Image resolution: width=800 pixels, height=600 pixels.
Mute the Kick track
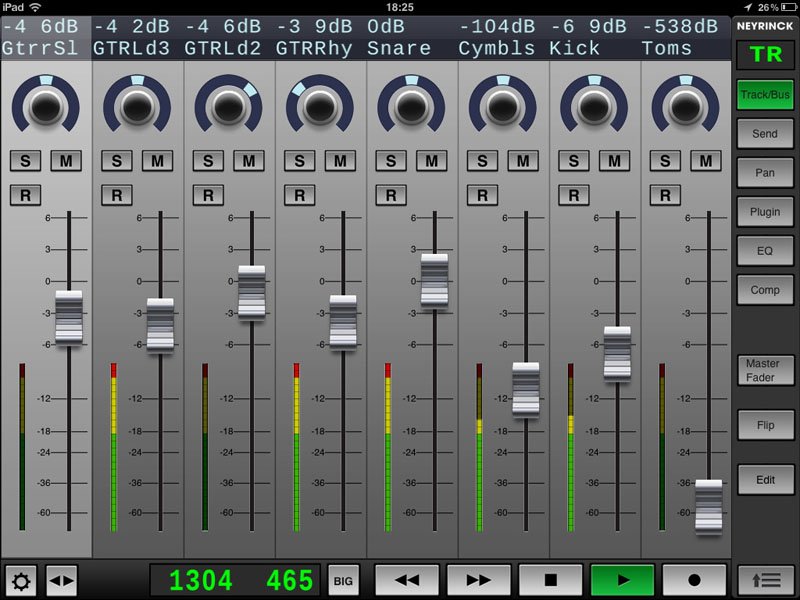614,161
